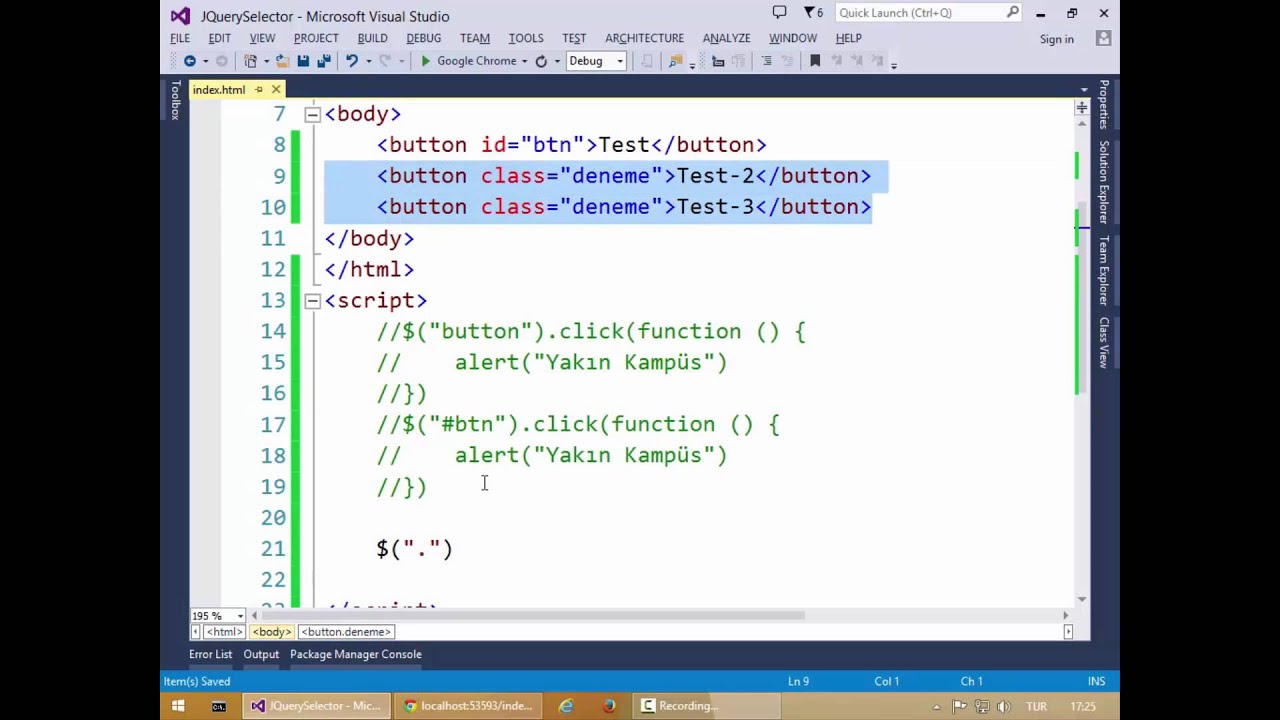
Task: Switch to the Chrome localhost taskbar window
Action: (x=468, y=706)
